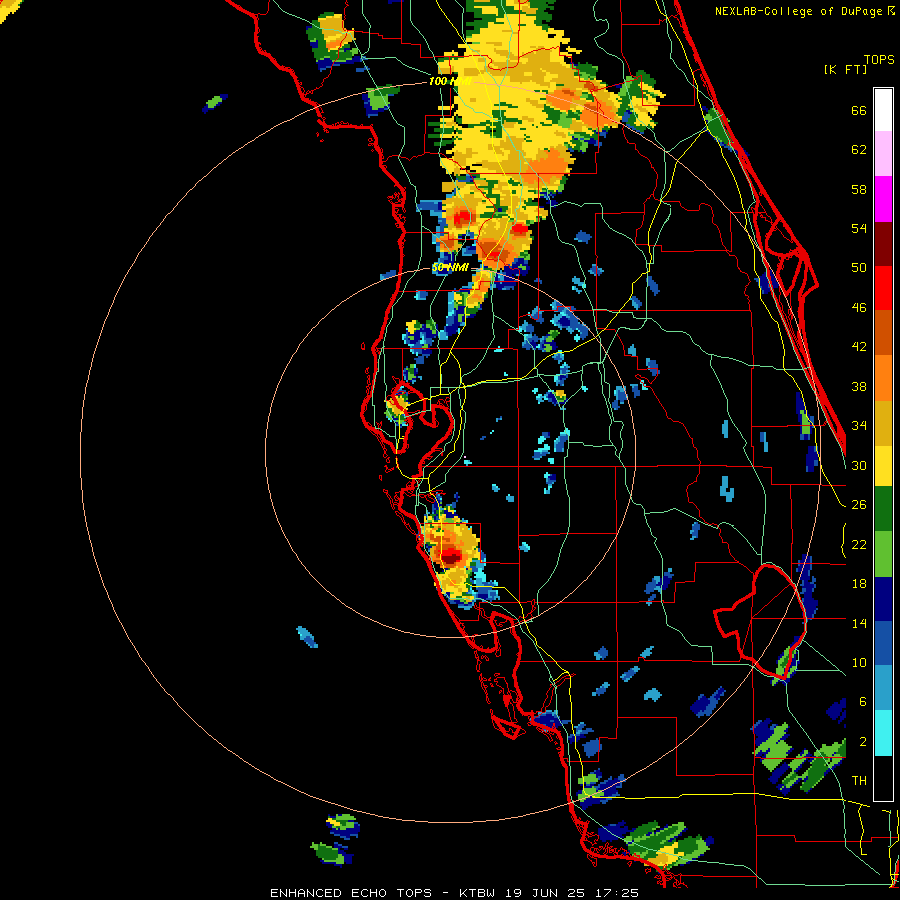Click the "62" legend value

click(859, 150)
